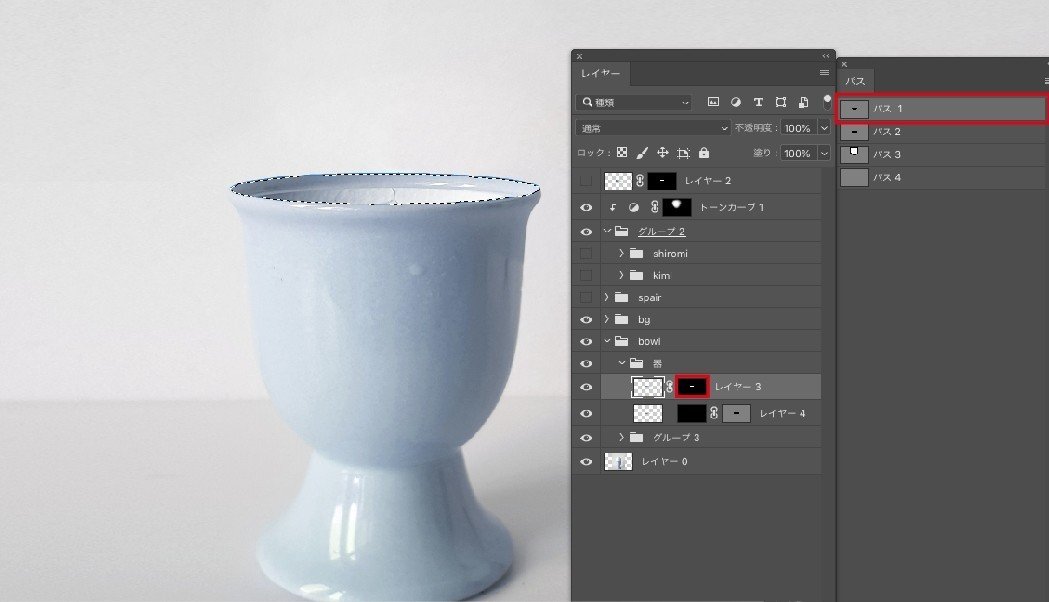1049x602 pixels.
Task: Hide the bowl group
Action: click(x=586, y=341)
